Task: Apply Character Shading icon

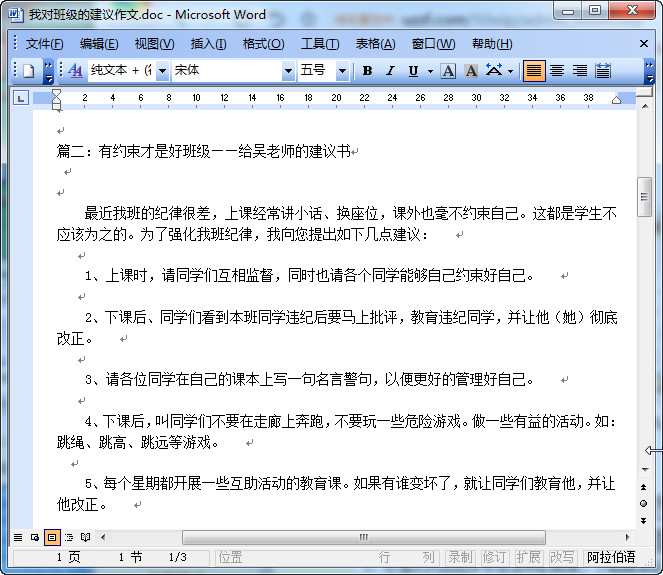Action: [x=471, y=71]
